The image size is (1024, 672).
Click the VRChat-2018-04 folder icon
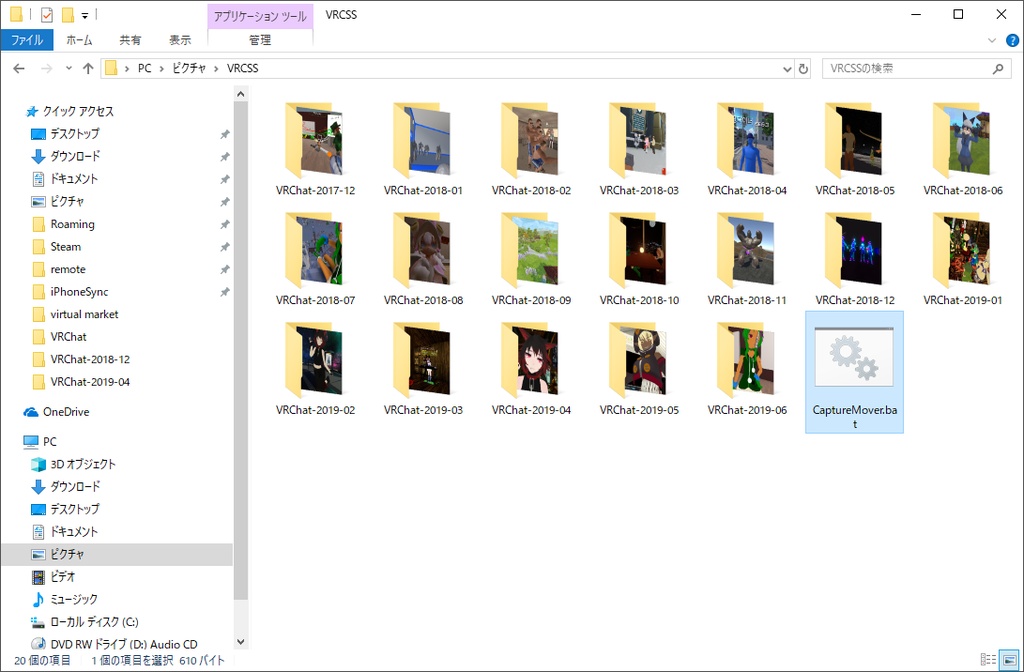tap(746, 140)
